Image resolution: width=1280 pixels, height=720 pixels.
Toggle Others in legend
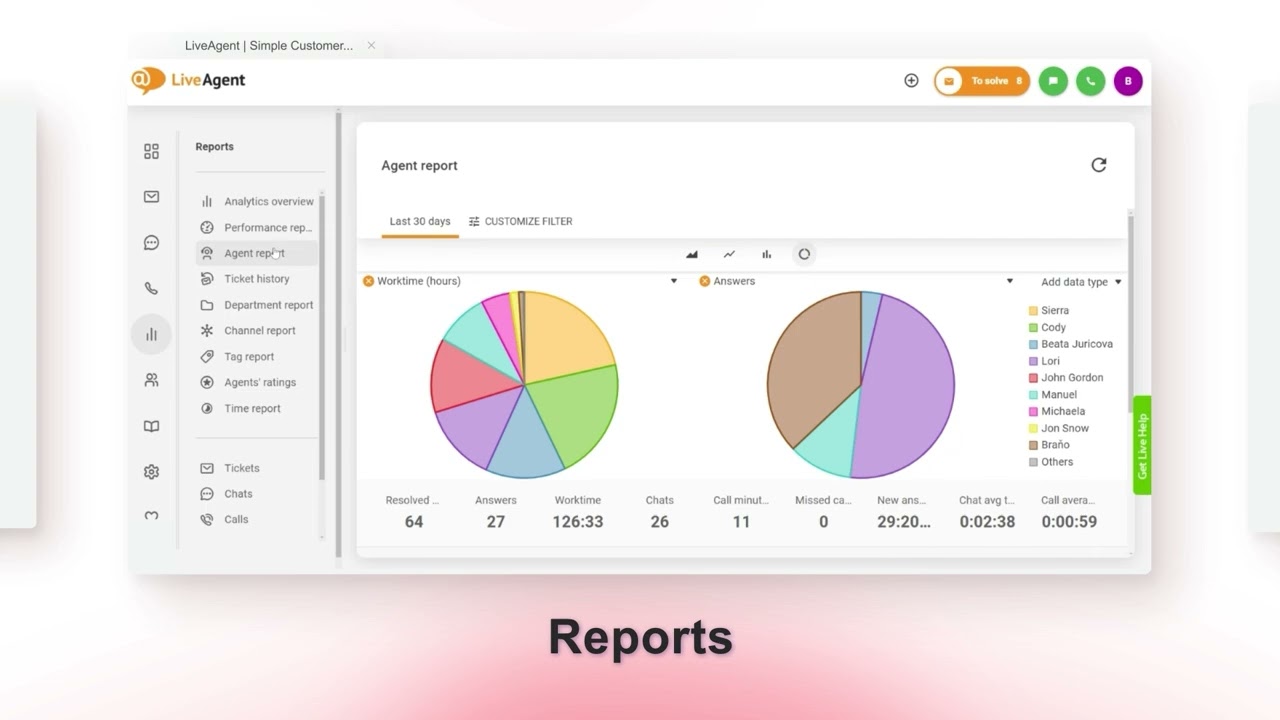[1051, 462]
